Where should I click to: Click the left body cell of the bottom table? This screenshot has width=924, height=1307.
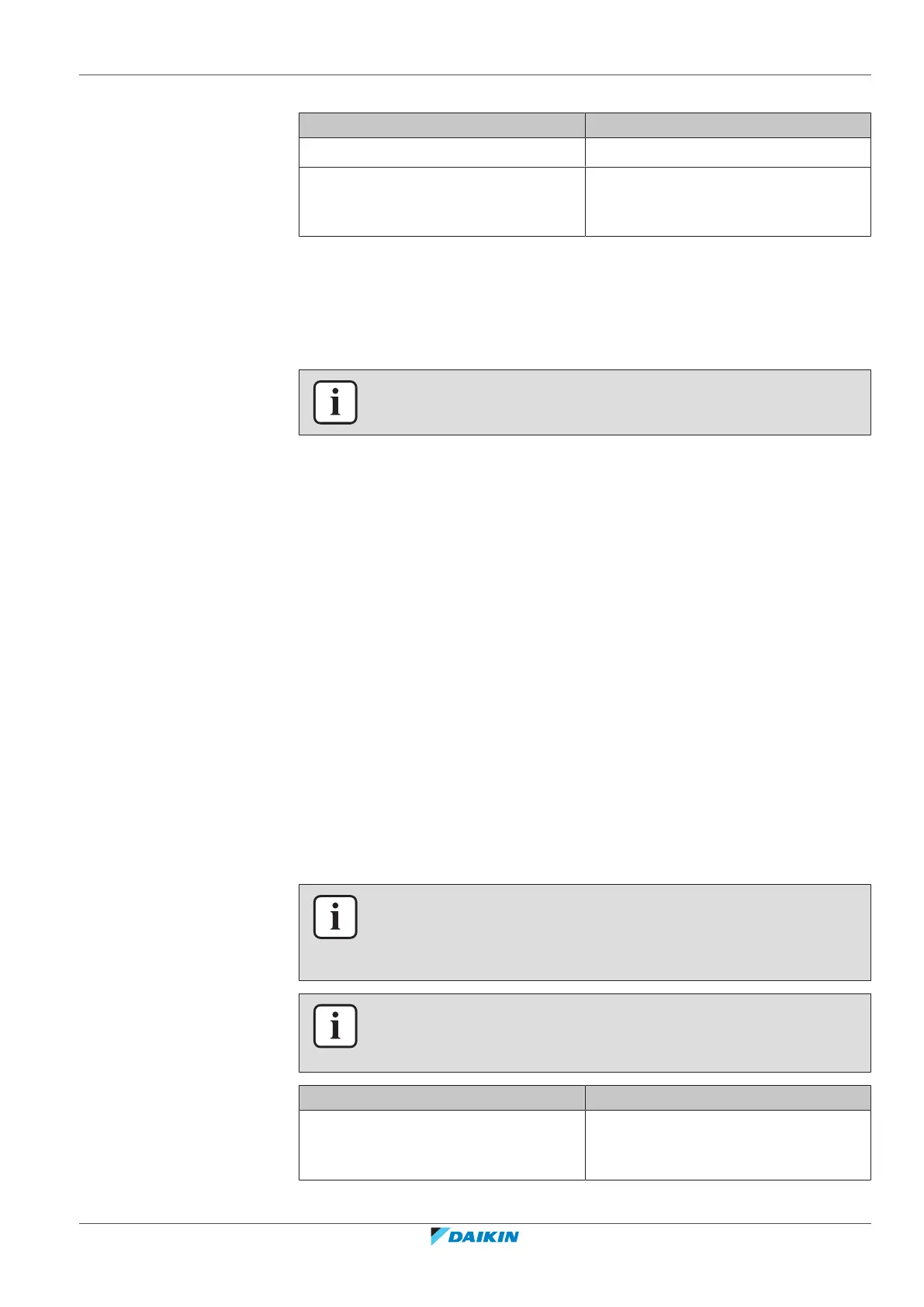pyautogui.click(x=441, y=1145)
